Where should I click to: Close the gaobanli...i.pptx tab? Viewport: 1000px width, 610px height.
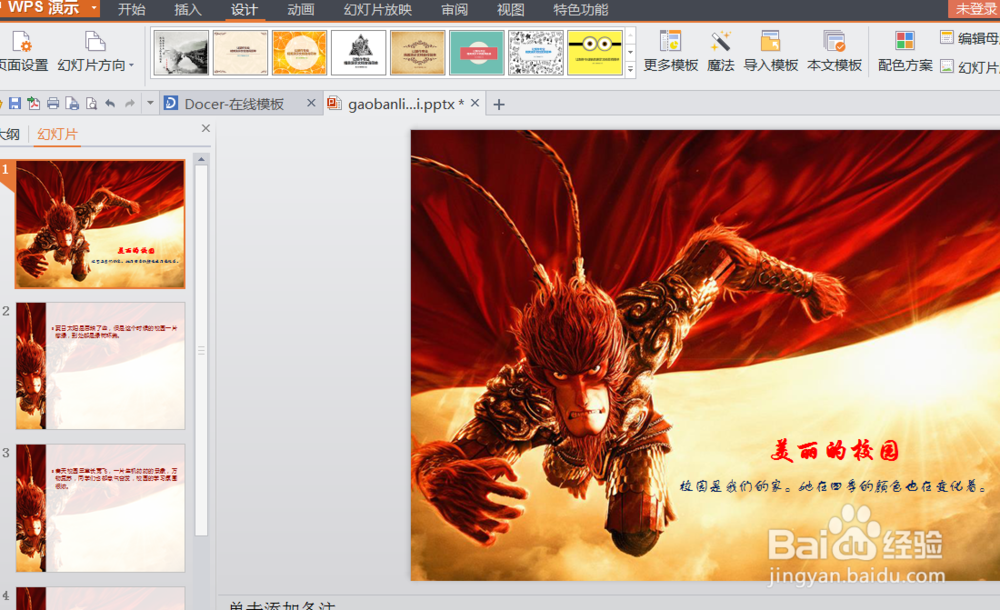click(475, 103)
